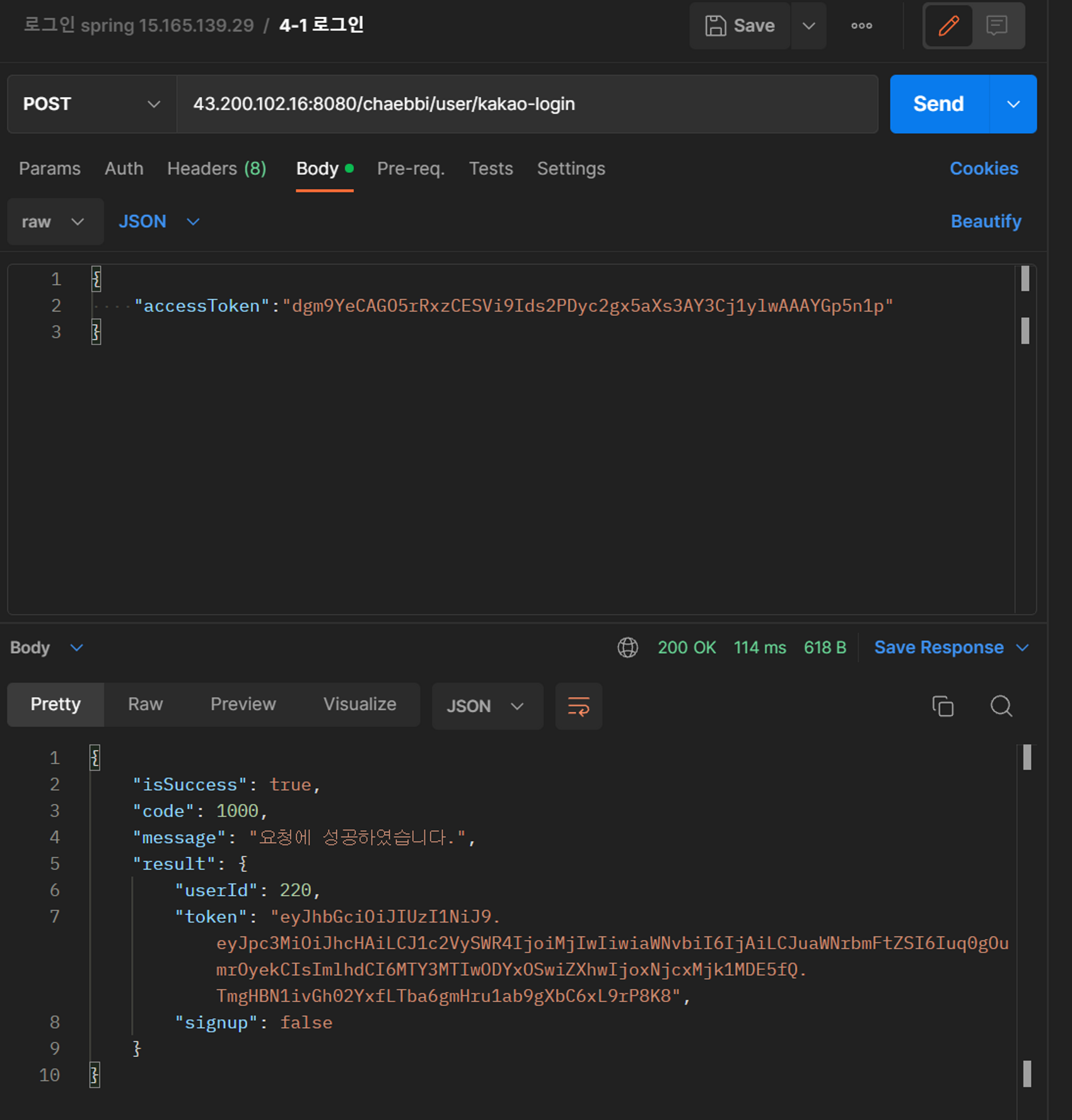Screen dimensions: 1072x1120
Task: Click the 114 ms response time
Action: point(760,648)
